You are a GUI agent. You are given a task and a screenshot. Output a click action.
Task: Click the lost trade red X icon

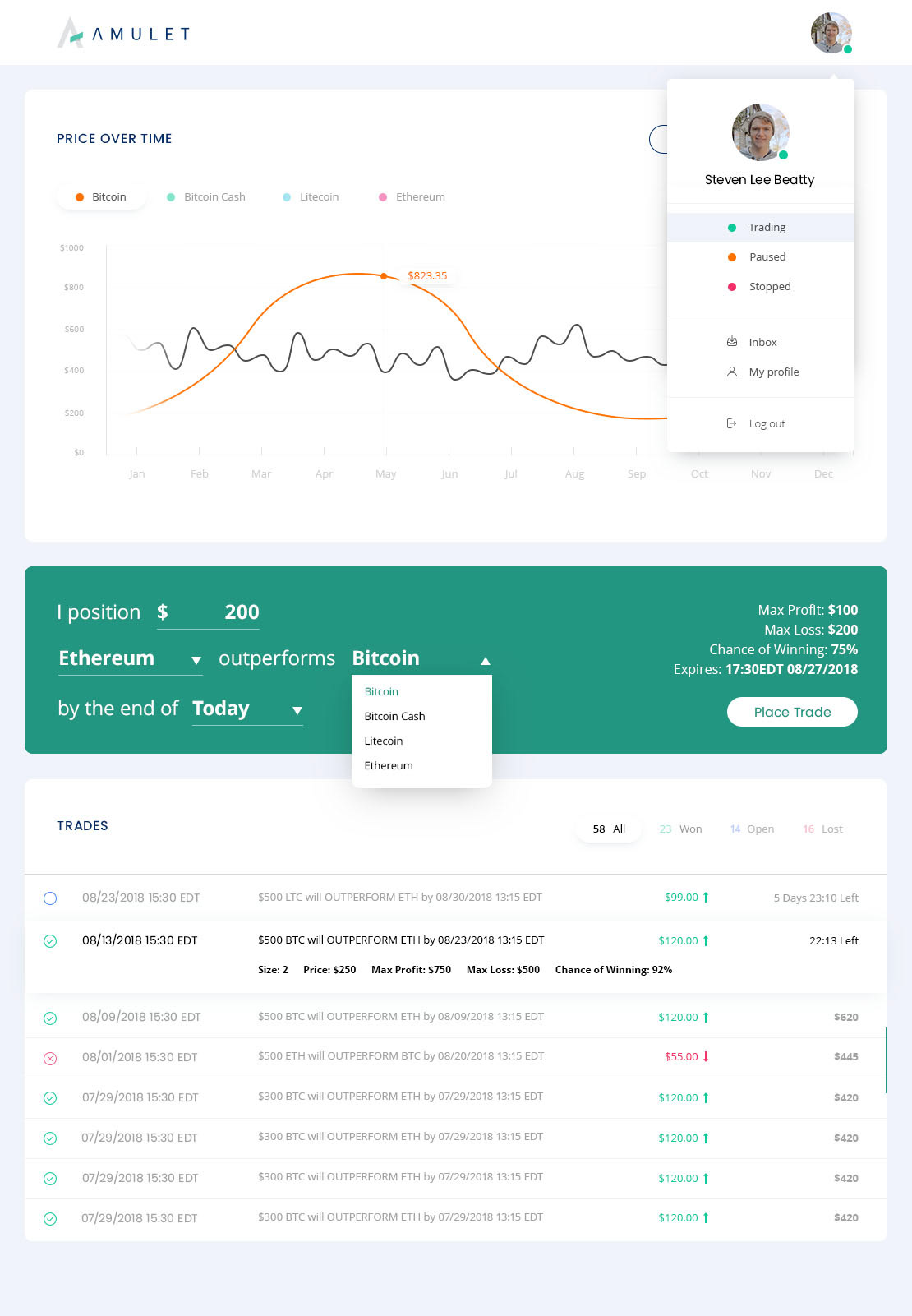click(x=50, y=1058)
